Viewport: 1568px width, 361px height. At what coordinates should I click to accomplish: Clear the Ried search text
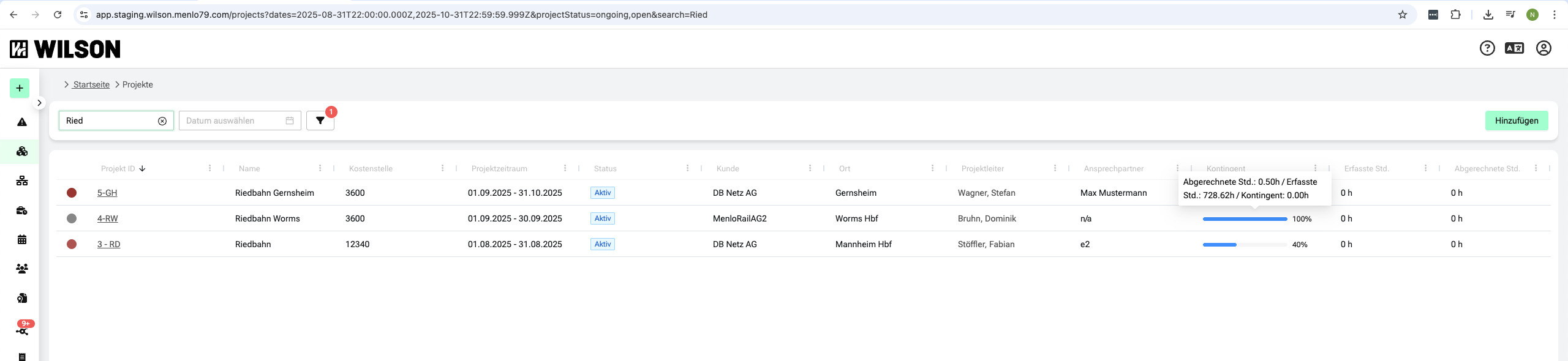point(162,121)
